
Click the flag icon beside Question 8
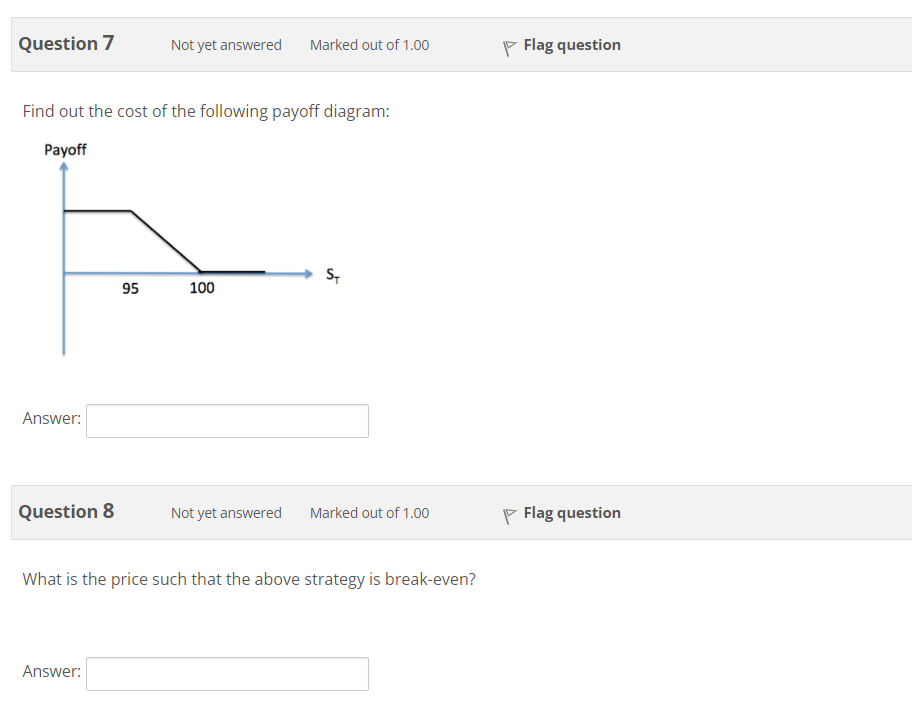coord(509,512)
